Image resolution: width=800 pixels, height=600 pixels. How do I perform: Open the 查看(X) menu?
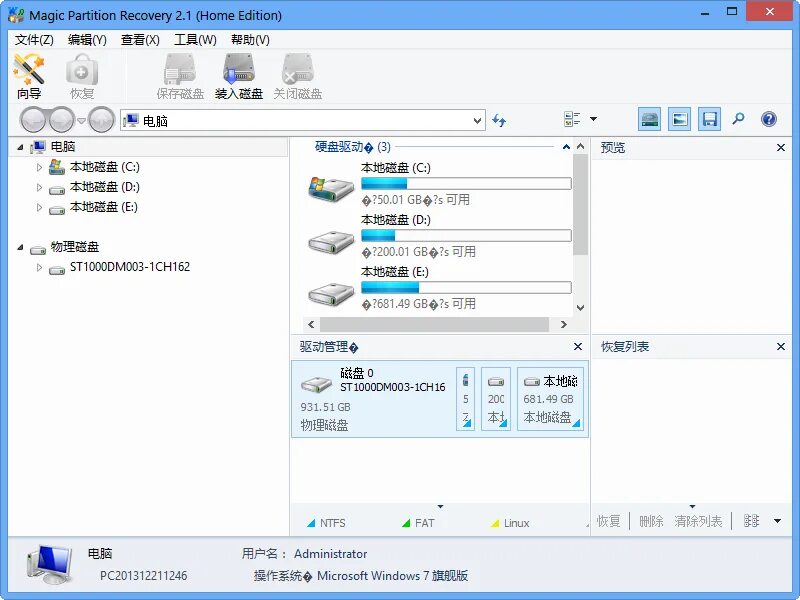(140, 40)
